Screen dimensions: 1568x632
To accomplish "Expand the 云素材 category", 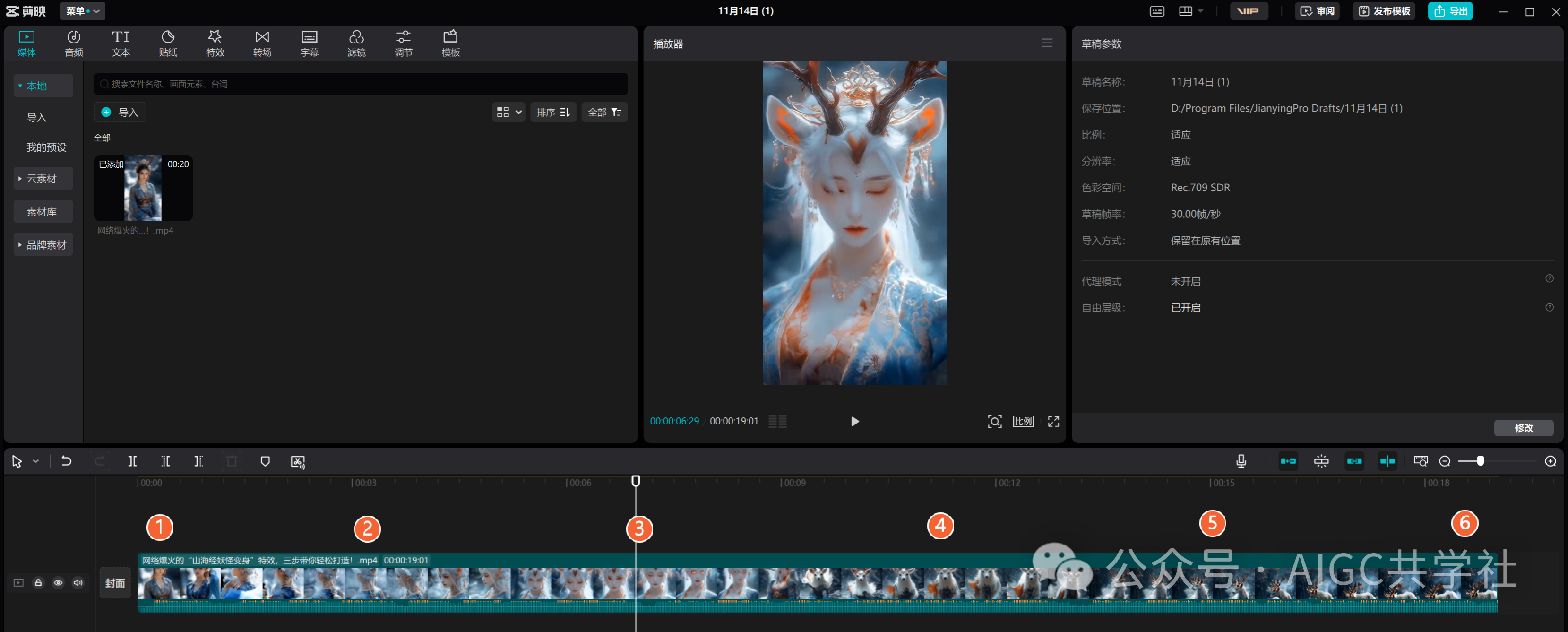I will click(x=42, y=178).
